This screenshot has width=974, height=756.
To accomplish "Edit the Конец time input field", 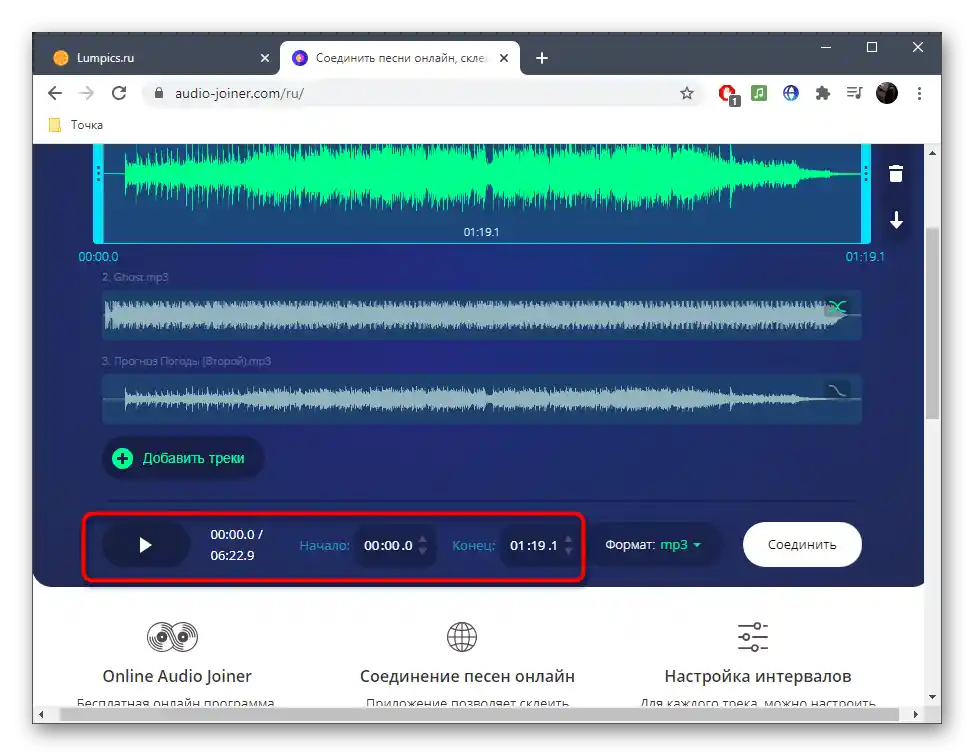I will coord(534,545).
